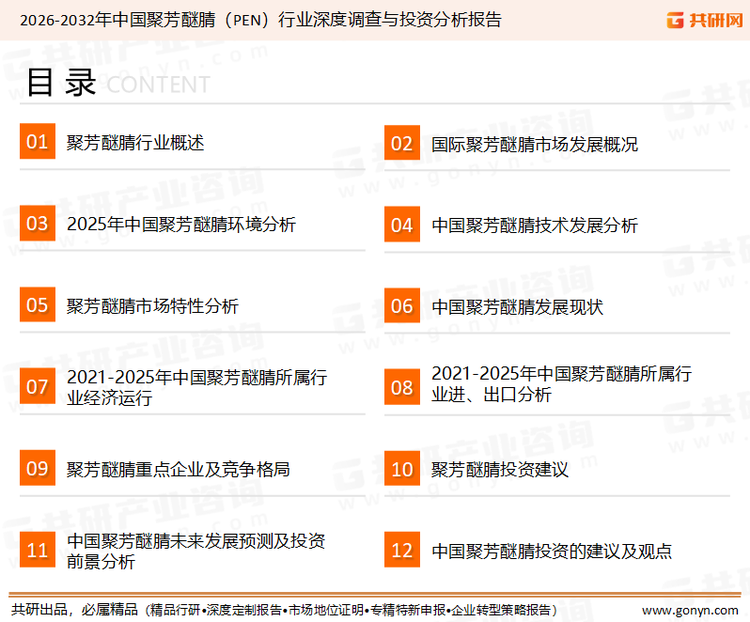Click the orange 01 number badge

(x=37, y=143)
